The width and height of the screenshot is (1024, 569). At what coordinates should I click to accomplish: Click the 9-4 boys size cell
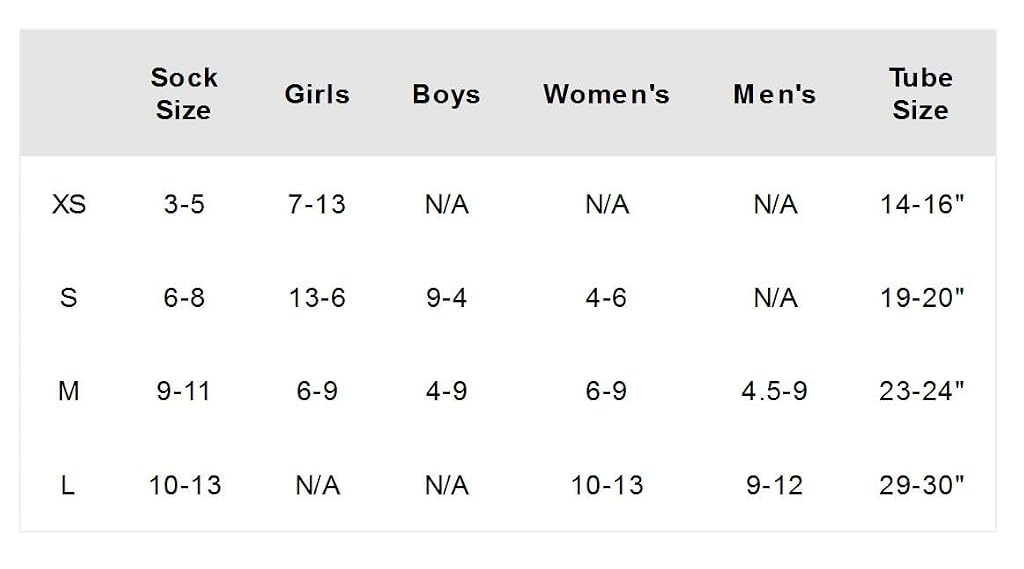[447, 298]
